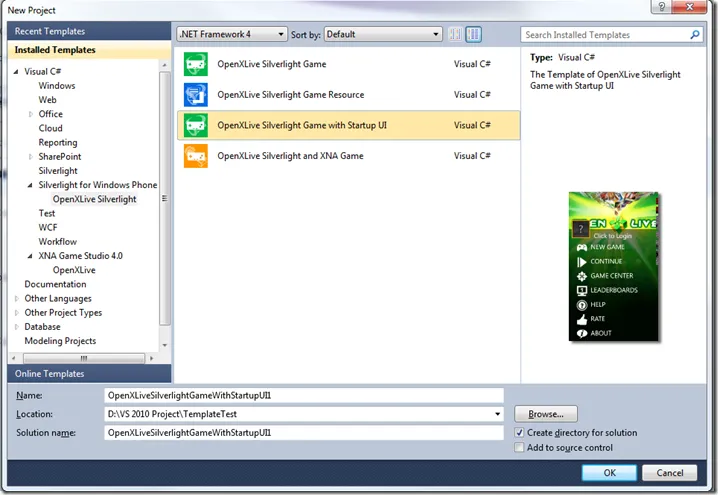Image resolution: width=718 pixels, height=495 pixels.
Task: Click the OpenXLive Silverlight Game template icon
Action: [x=196, y=64]
